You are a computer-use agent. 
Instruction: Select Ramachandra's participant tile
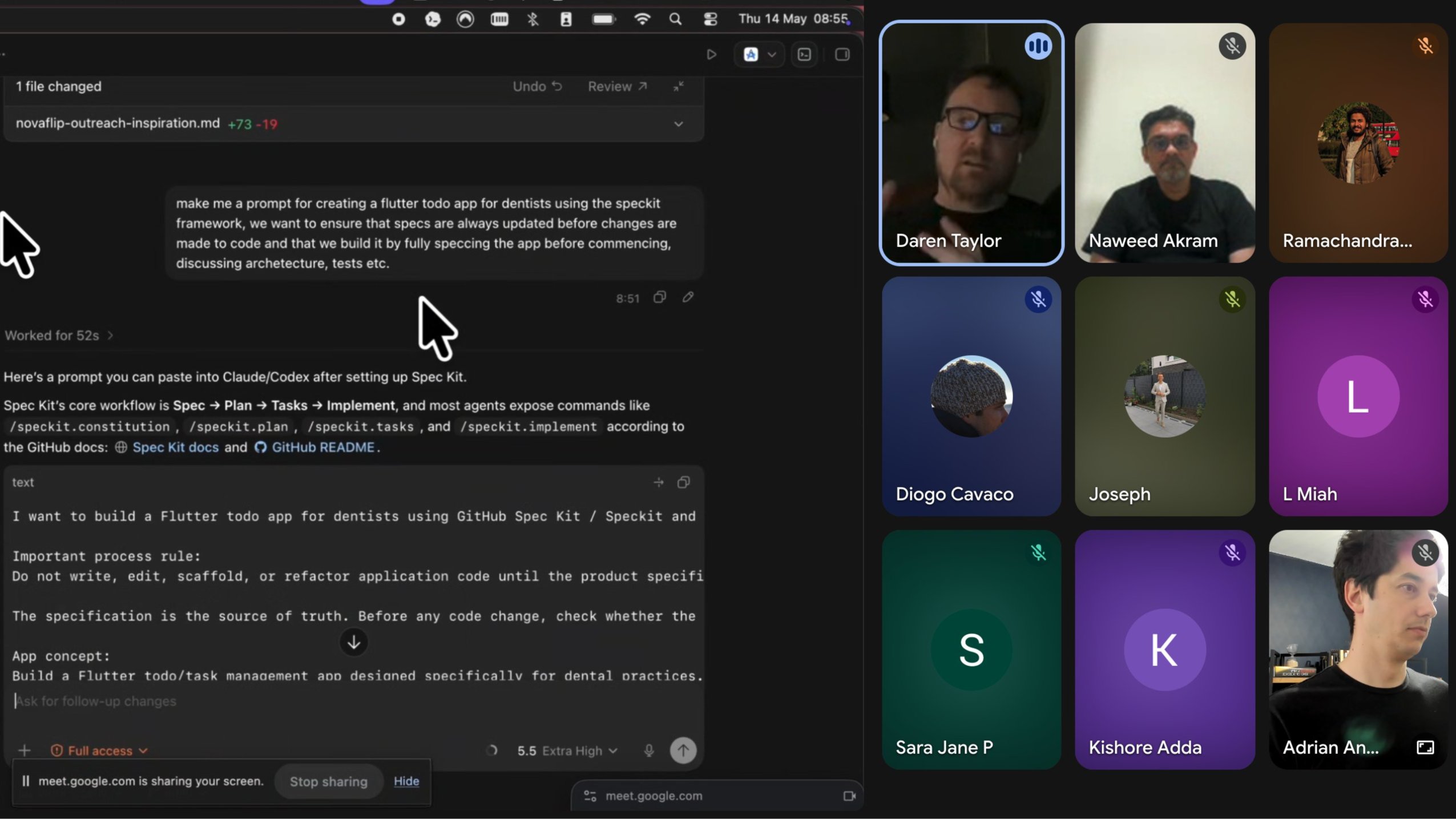point(1358,143)
